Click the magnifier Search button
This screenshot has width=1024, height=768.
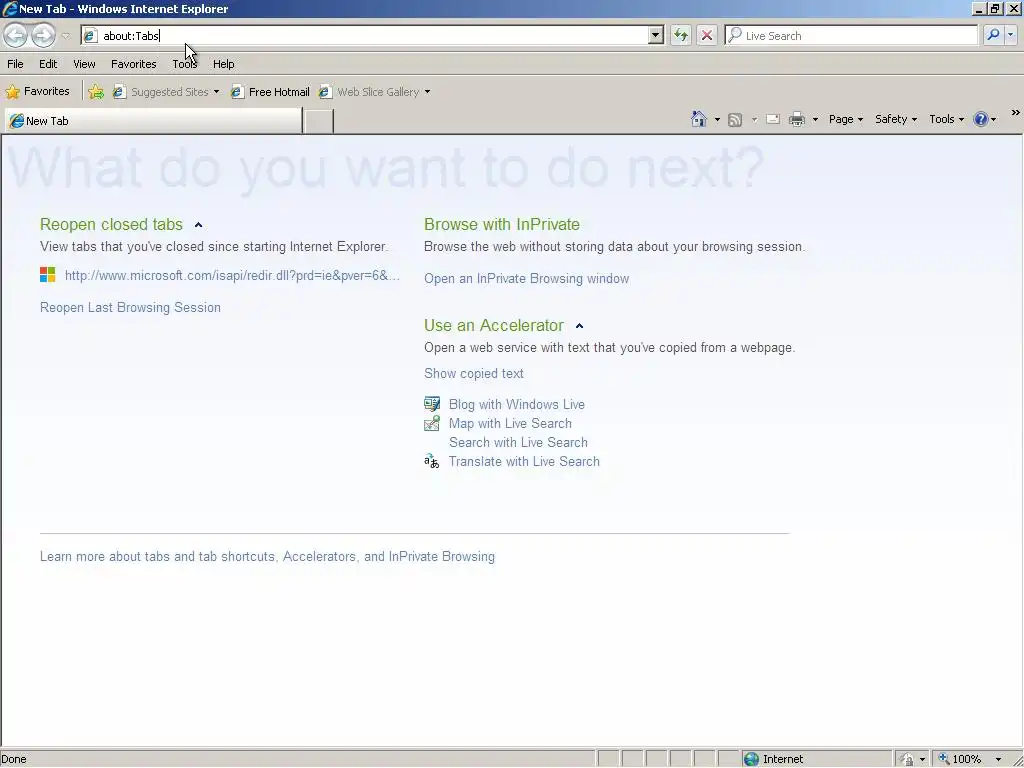coord(993,35)
